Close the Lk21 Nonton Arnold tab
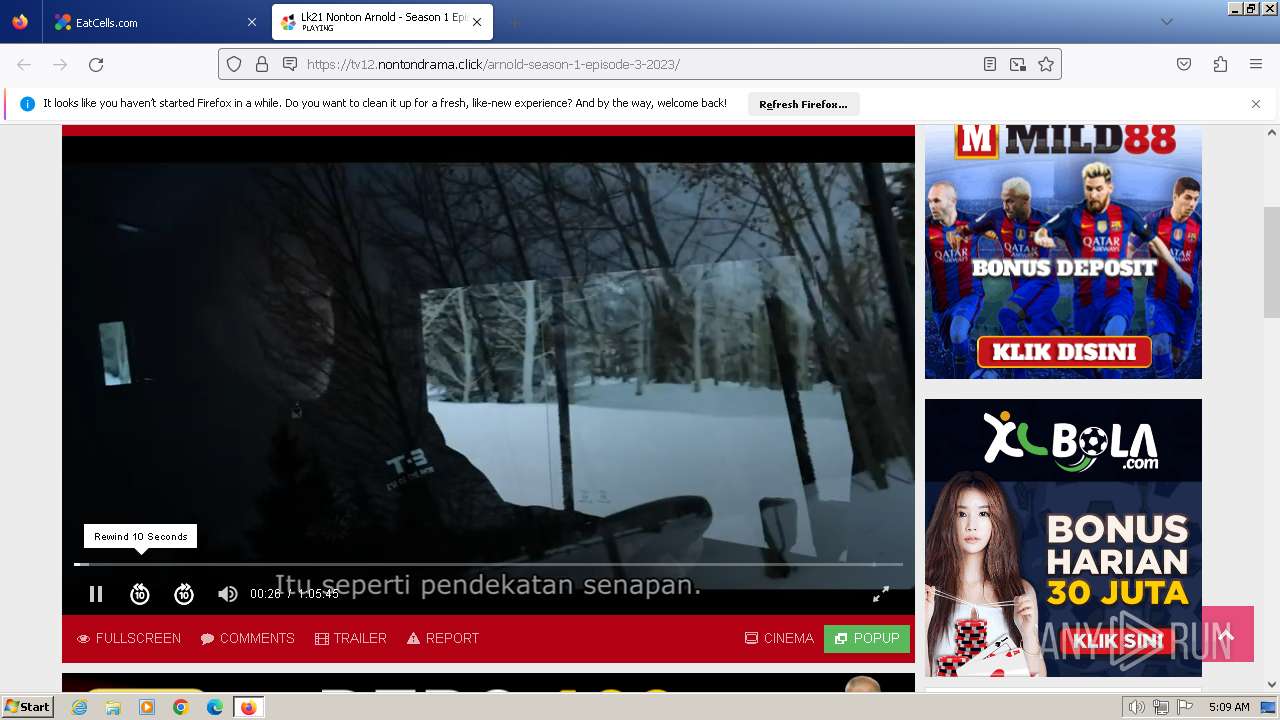The height and width of the screenshot is (720, 1280). [477, 22]
